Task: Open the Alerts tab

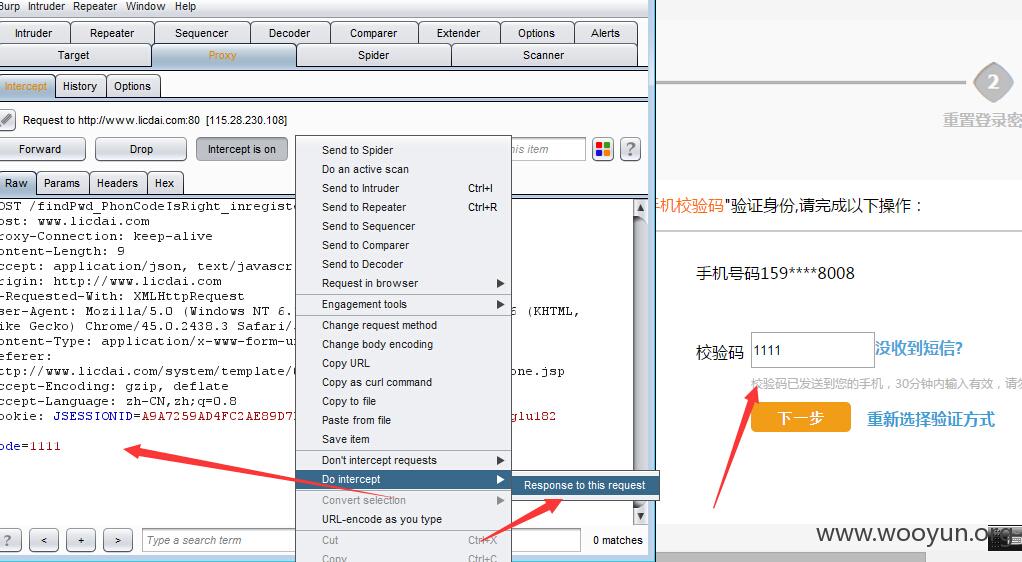Action: tap(606, 33)
